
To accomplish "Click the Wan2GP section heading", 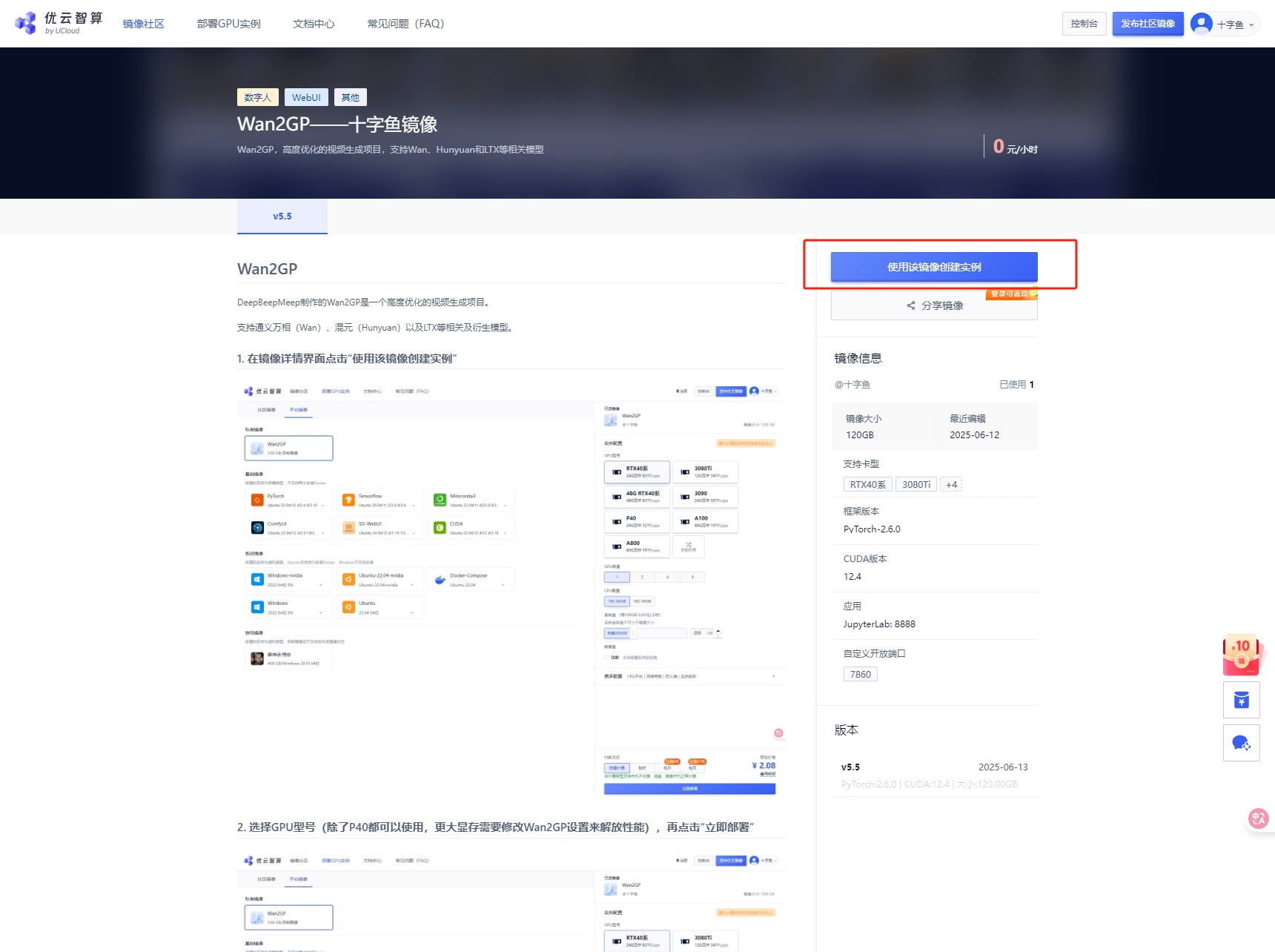I will point(267,268).
